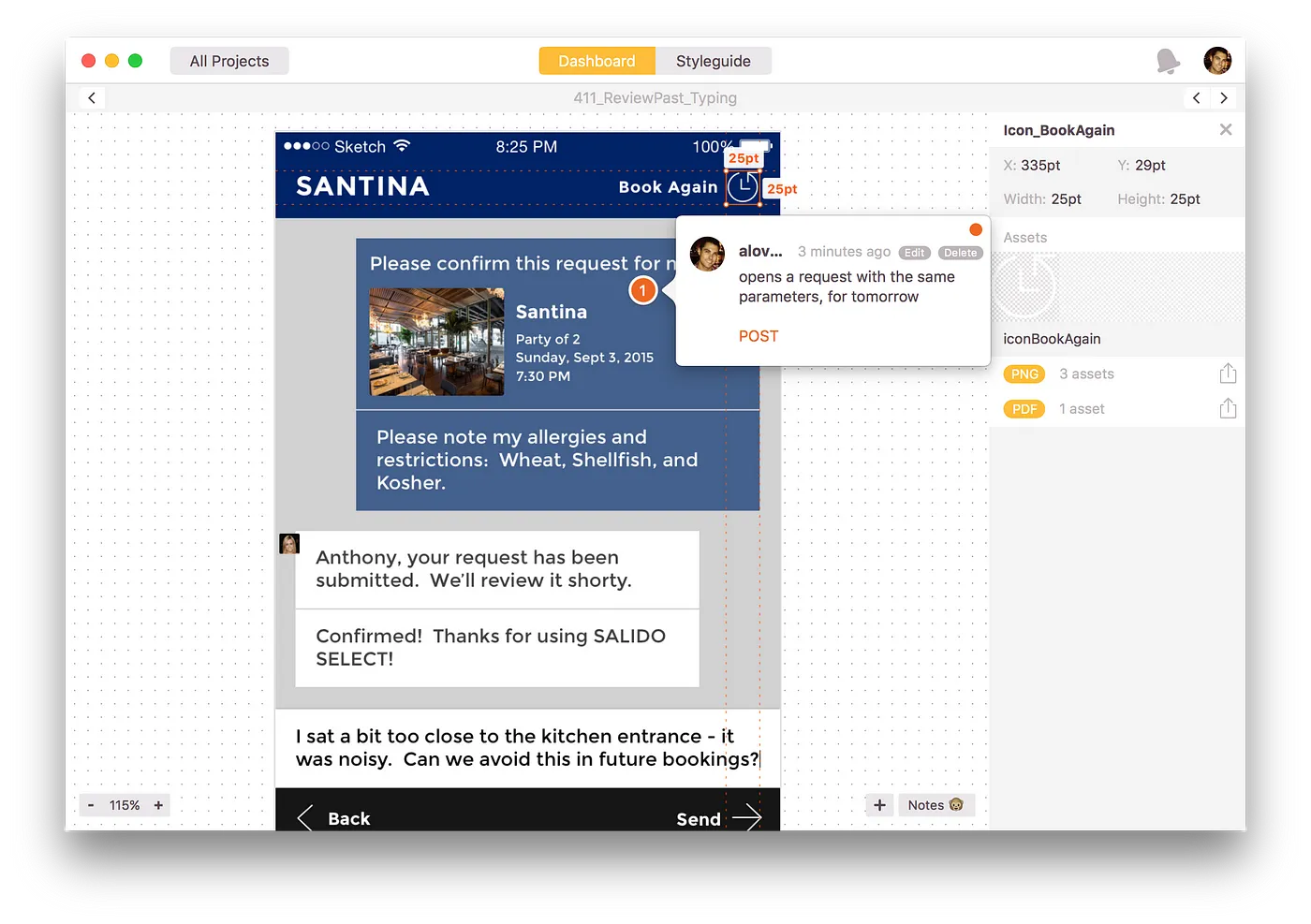
Task: Switch to Styleguide tab
Action: [714, 61]
